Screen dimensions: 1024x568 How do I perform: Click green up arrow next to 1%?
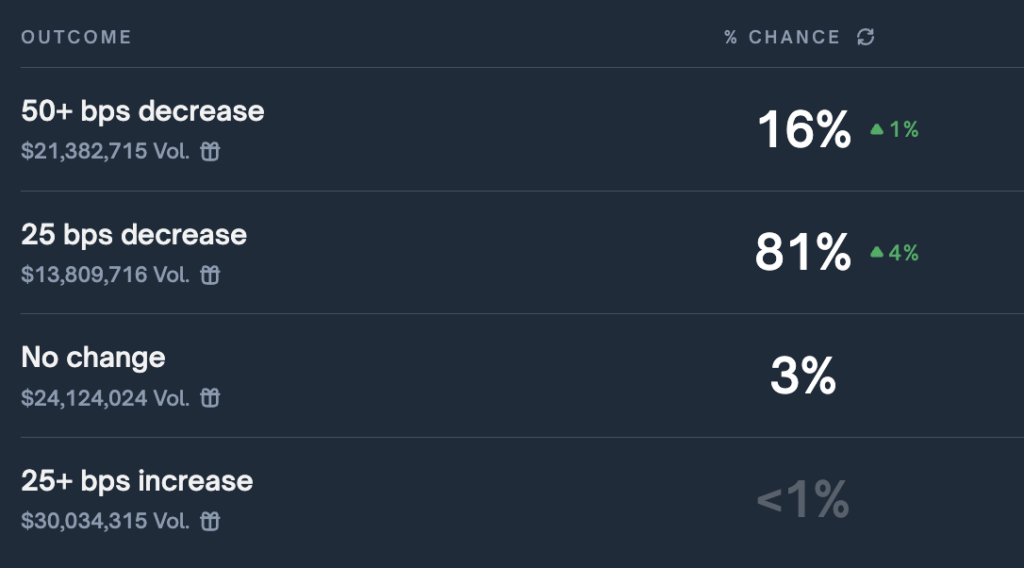877,129
